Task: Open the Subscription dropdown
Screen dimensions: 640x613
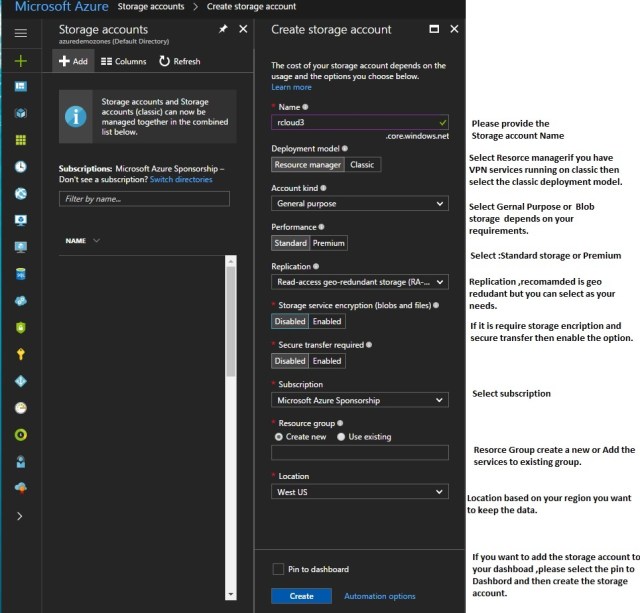Action: [360, 400]
